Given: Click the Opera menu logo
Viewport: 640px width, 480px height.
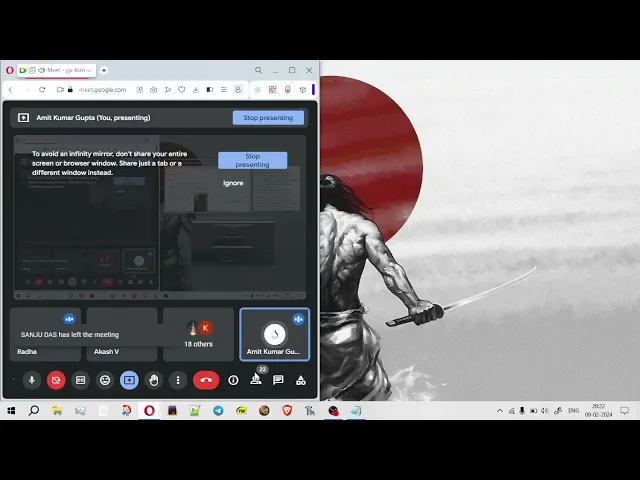Looking at the screenshot, I should (x=10, y=70).
